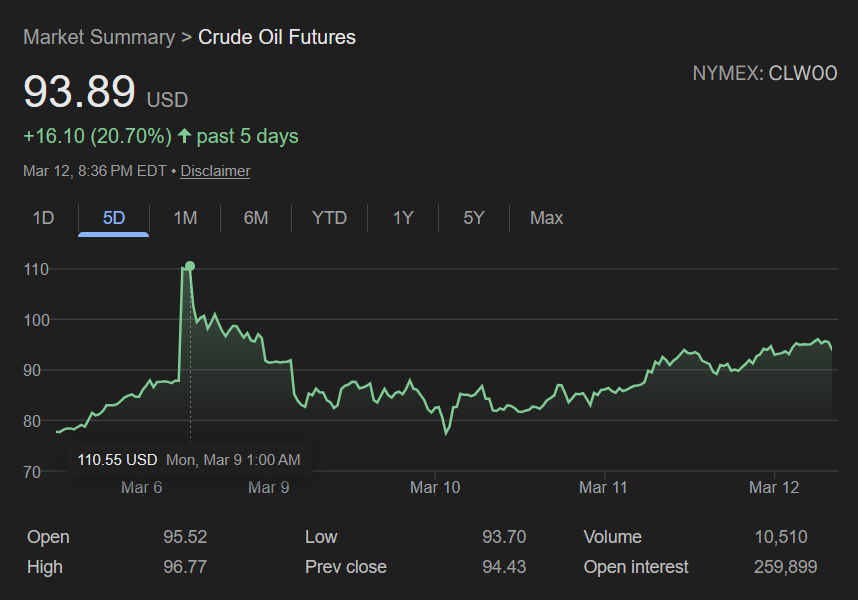Click the +16.10 (20.70%) change text
858x600 pixels.
[x=97, y=136]
